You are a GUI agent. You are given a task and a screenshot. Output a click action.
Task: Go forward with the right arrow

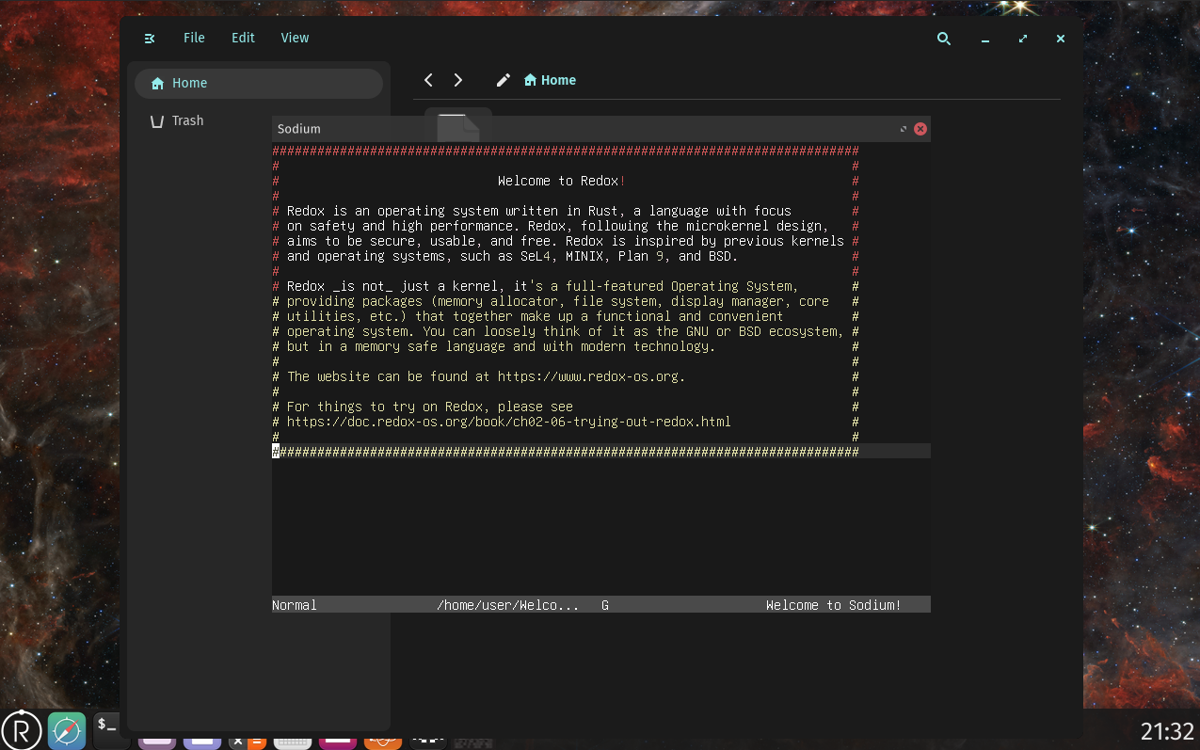click(x=458, y=80)
